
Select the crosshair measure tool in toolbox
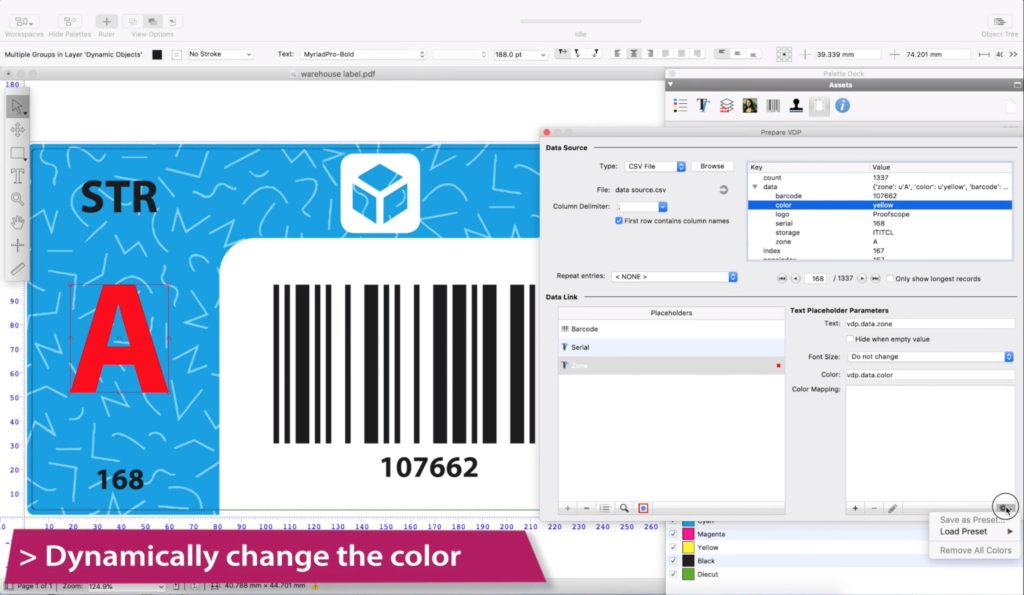point(18,246)
